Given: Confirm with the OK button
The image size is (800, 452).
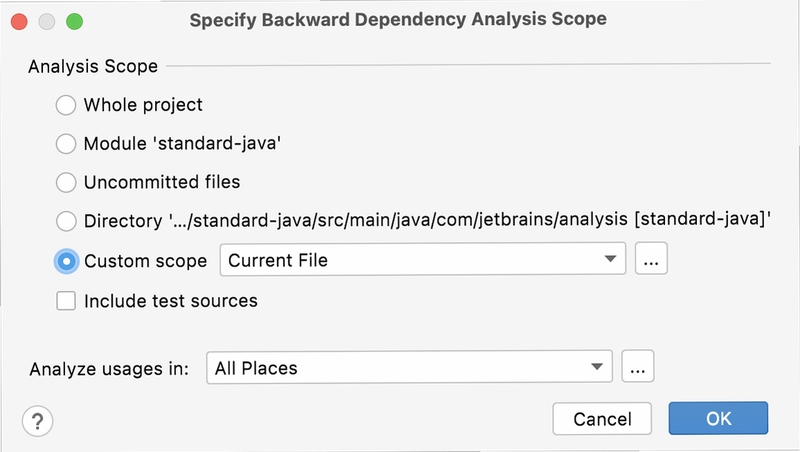Looking at the screenshot, I should click(718, 418).
